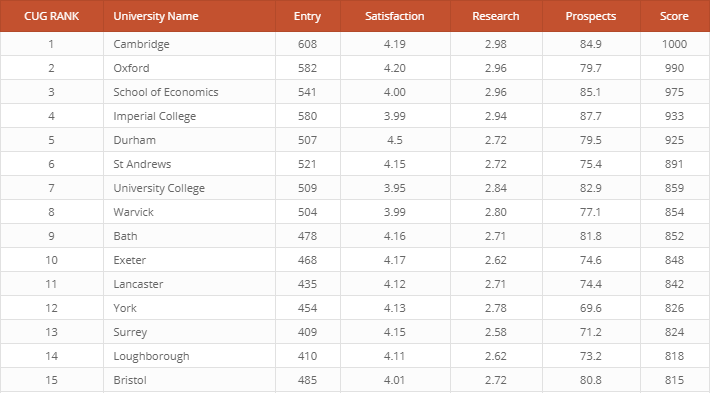Select Imperial College in the table
This screenshot has height=393, width=711.
(x=154, y=116)
